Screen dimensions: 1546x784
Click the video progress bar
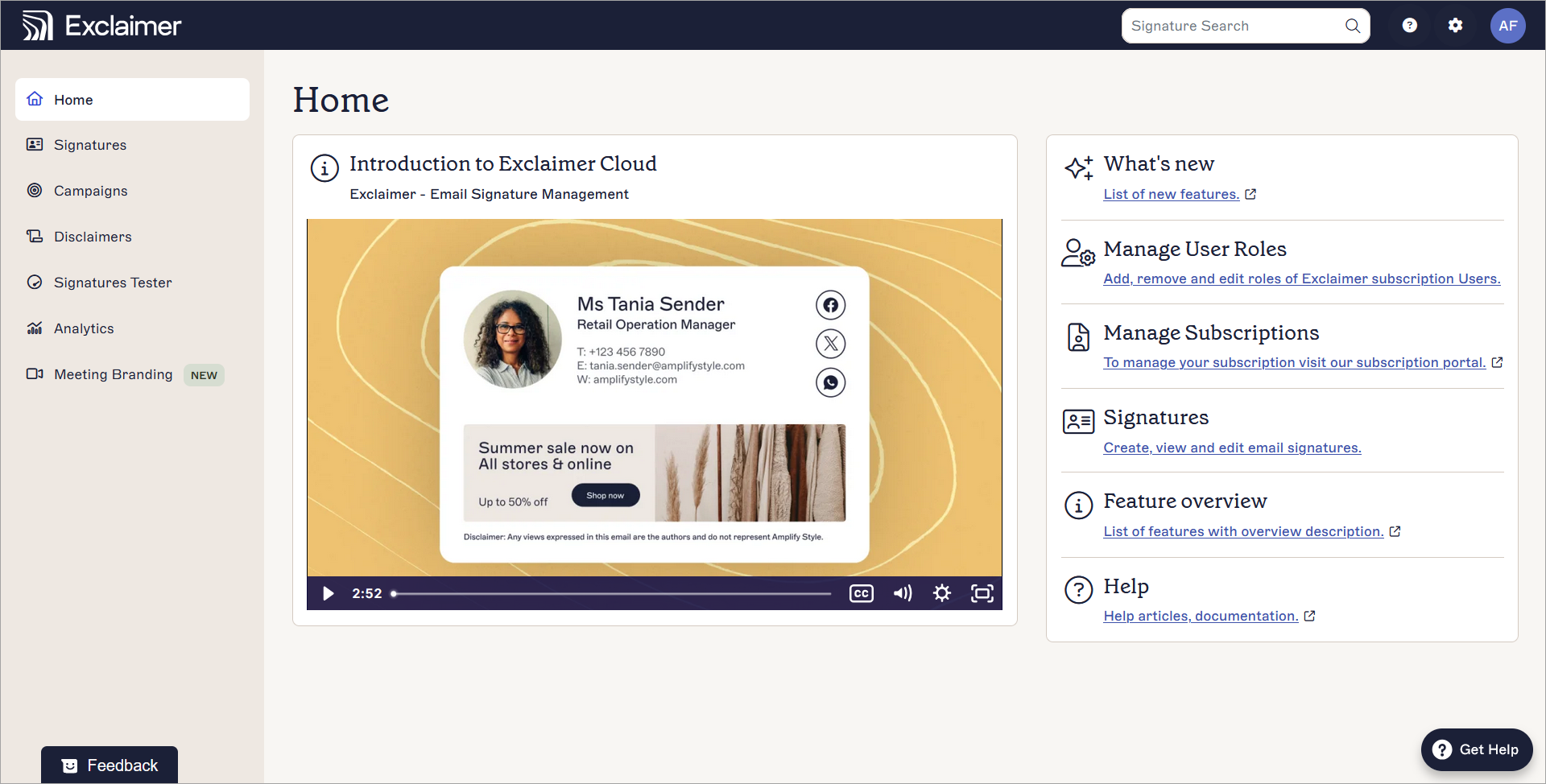tap(612, 594)
